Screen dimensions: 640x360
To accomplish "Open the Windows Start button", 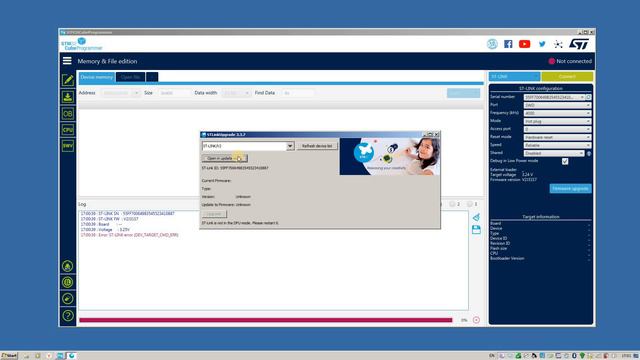I will (9, 356).
